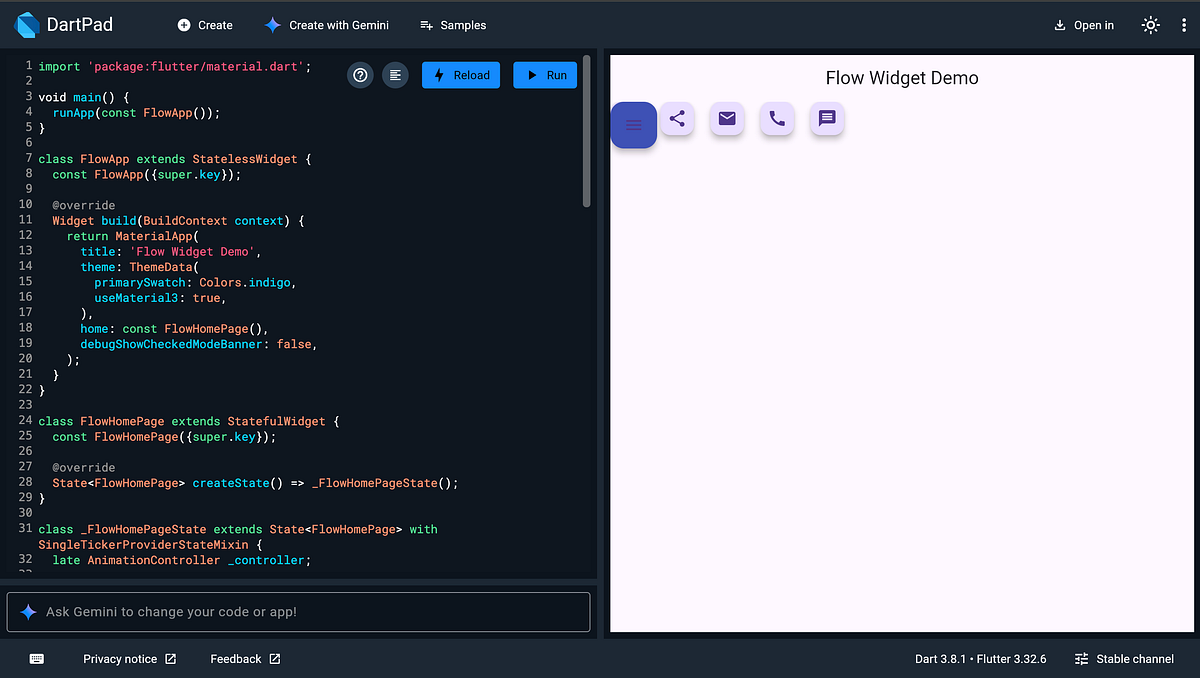Click the format code icon beside help
This screenshot has height=678, width=1200.
click(x=395, y=75)
